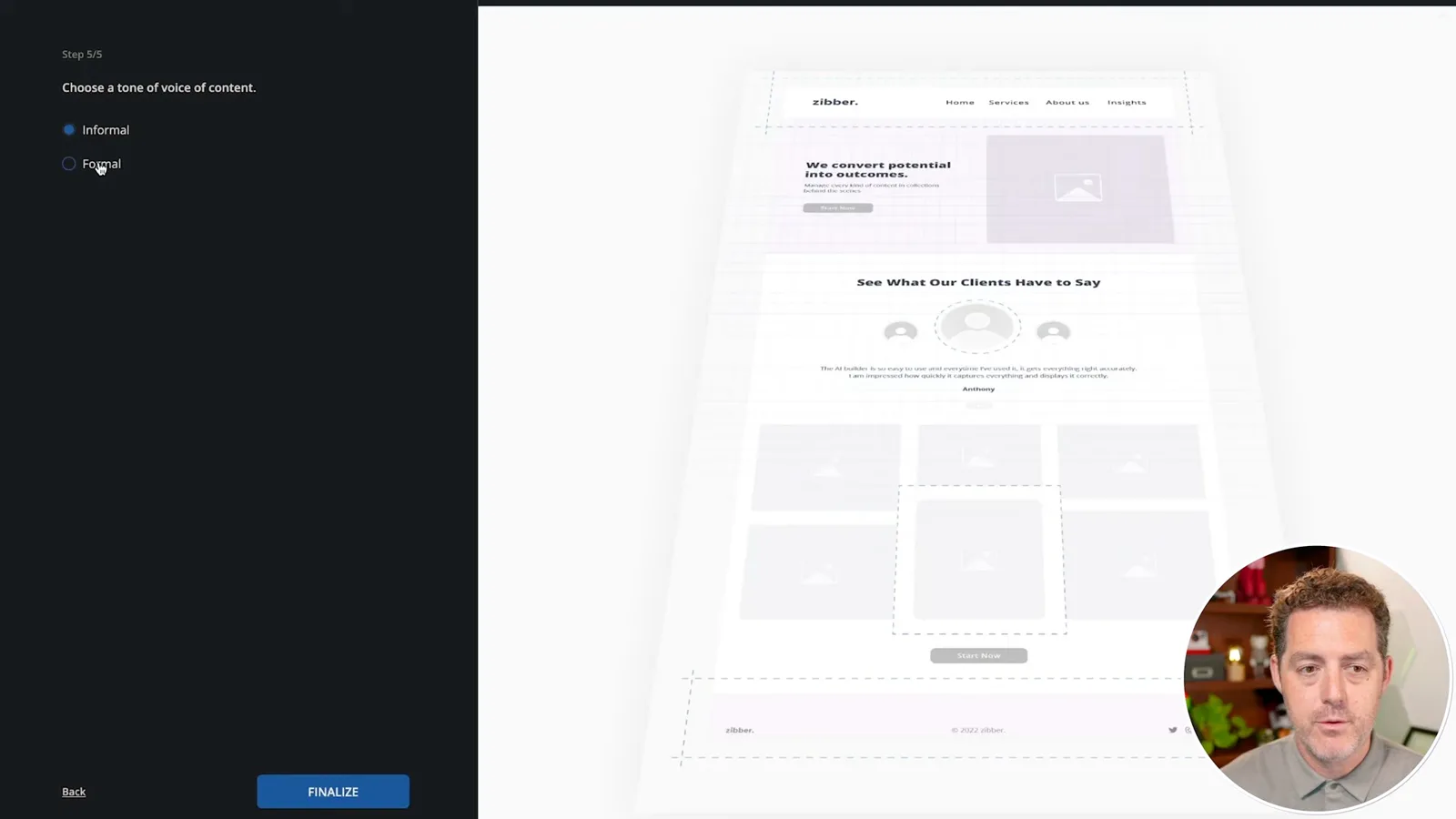Click the large center testimonial avatar
Screen dimensions: 1456x819
[x=977, y=327]
